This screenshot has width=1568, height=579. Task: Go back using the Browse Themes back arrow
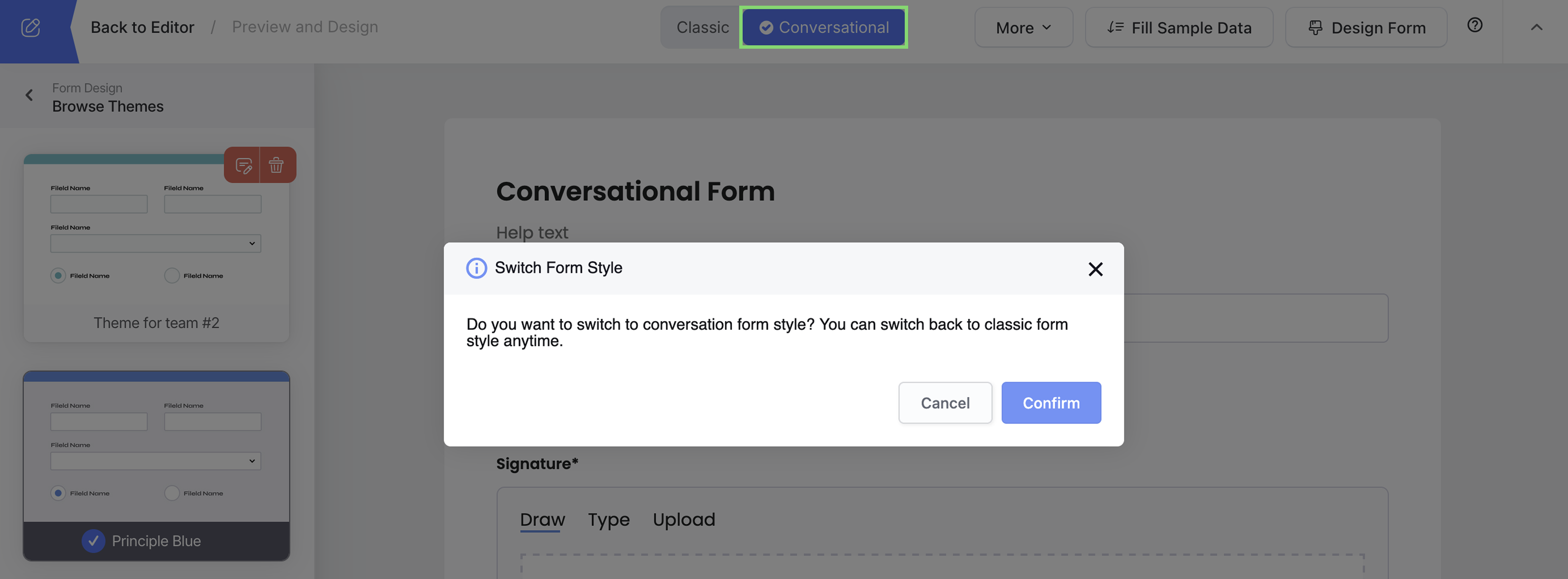click(29, 95)
